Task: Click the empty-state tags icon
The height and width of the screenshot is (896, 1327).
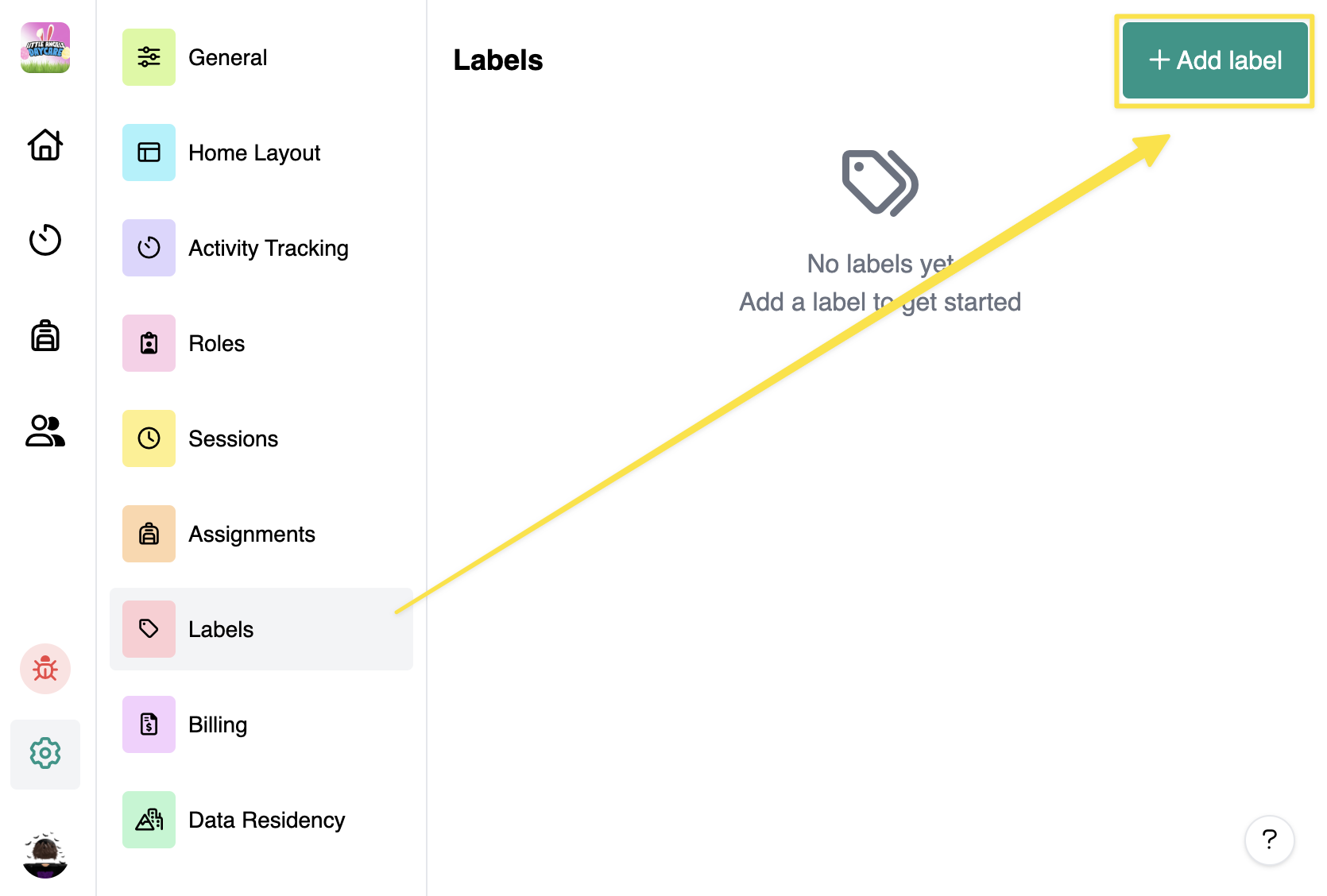Action: tap(880, 183)
